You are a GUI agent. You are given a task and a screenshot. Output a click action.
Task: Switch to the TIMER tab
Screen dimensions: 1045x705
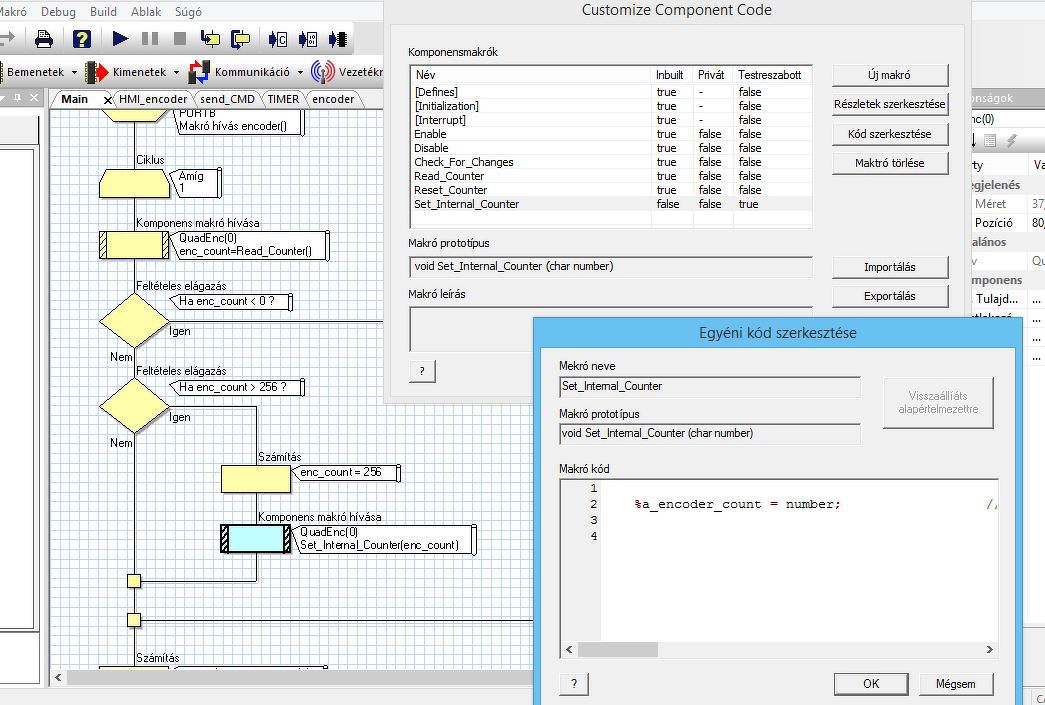coord(283,99)
